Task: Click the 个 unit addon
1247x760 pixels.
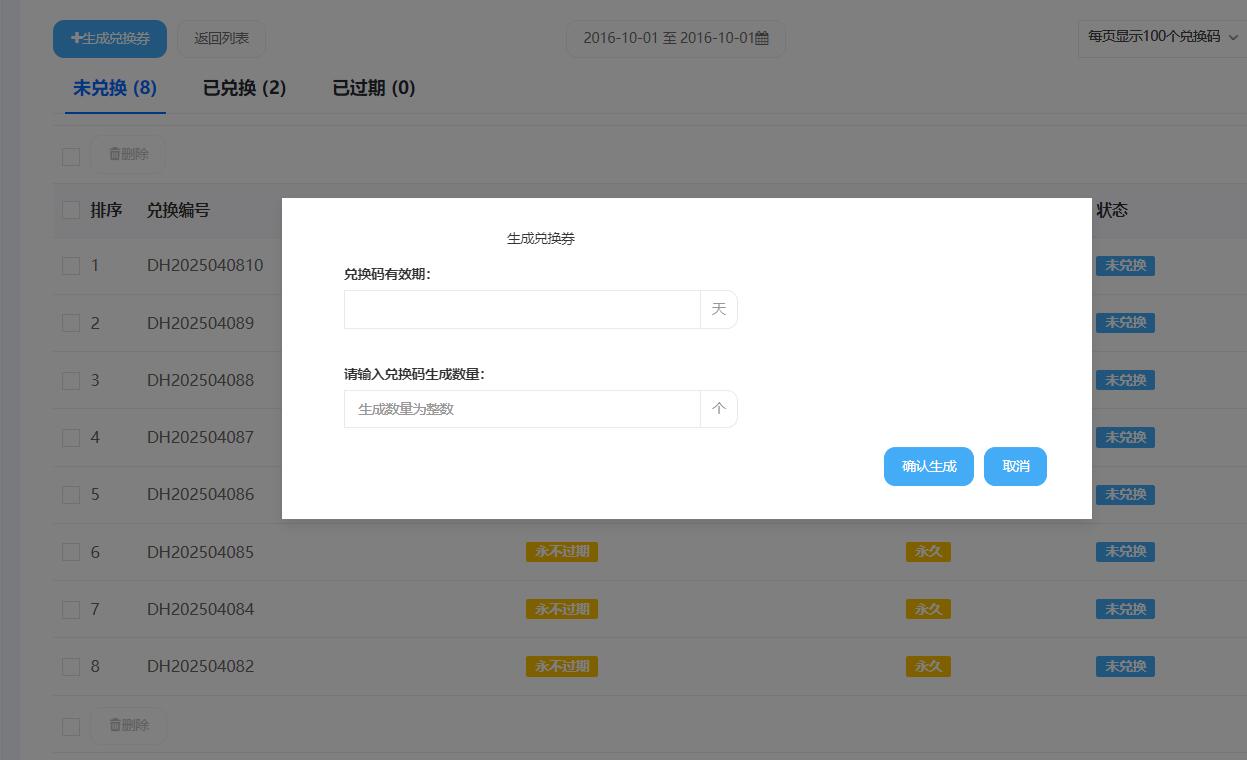Action: 719,409
